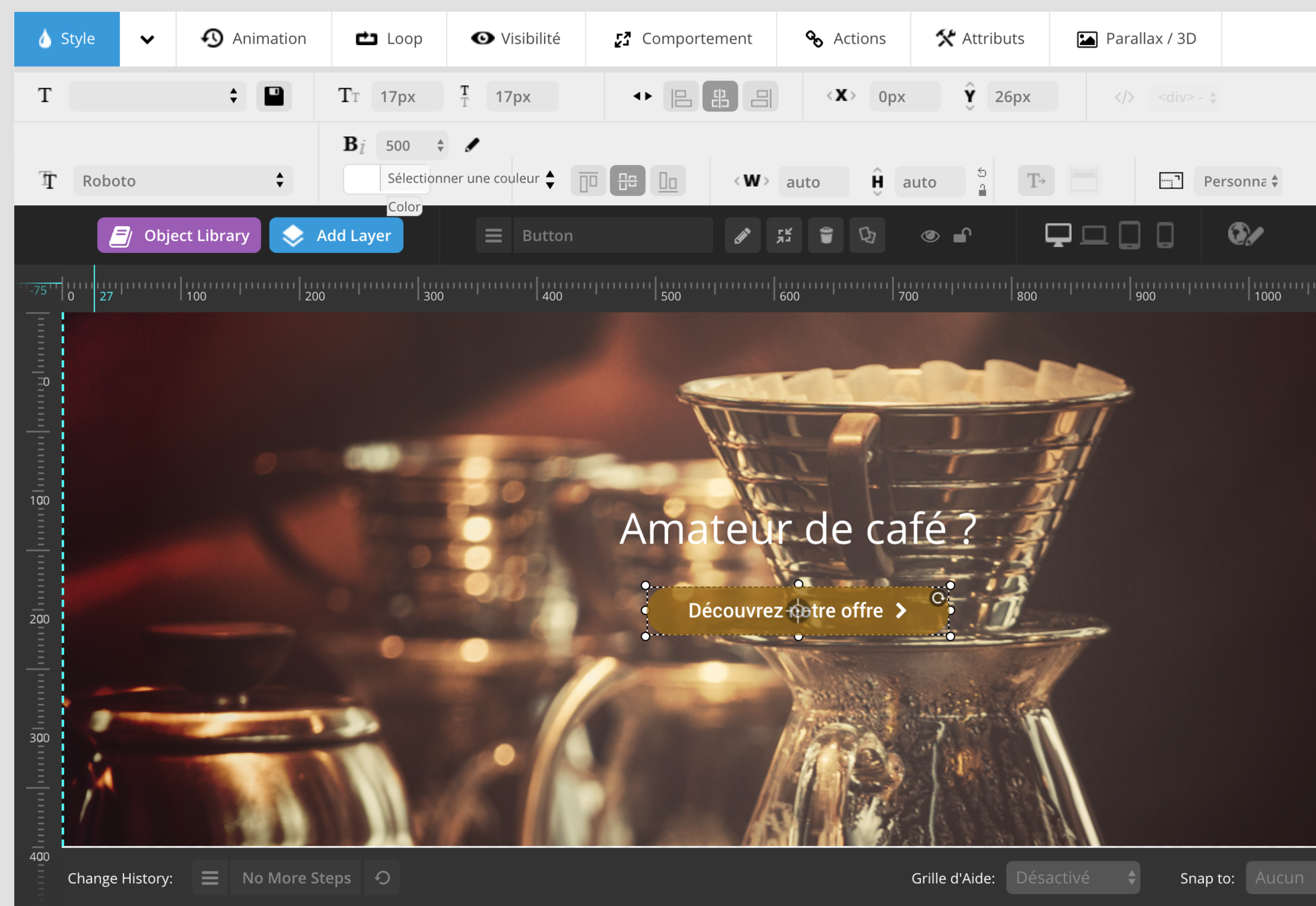Select the mobile phone view icon
This screenshot has width=1316, height=906.
(x=1165, y=235)
